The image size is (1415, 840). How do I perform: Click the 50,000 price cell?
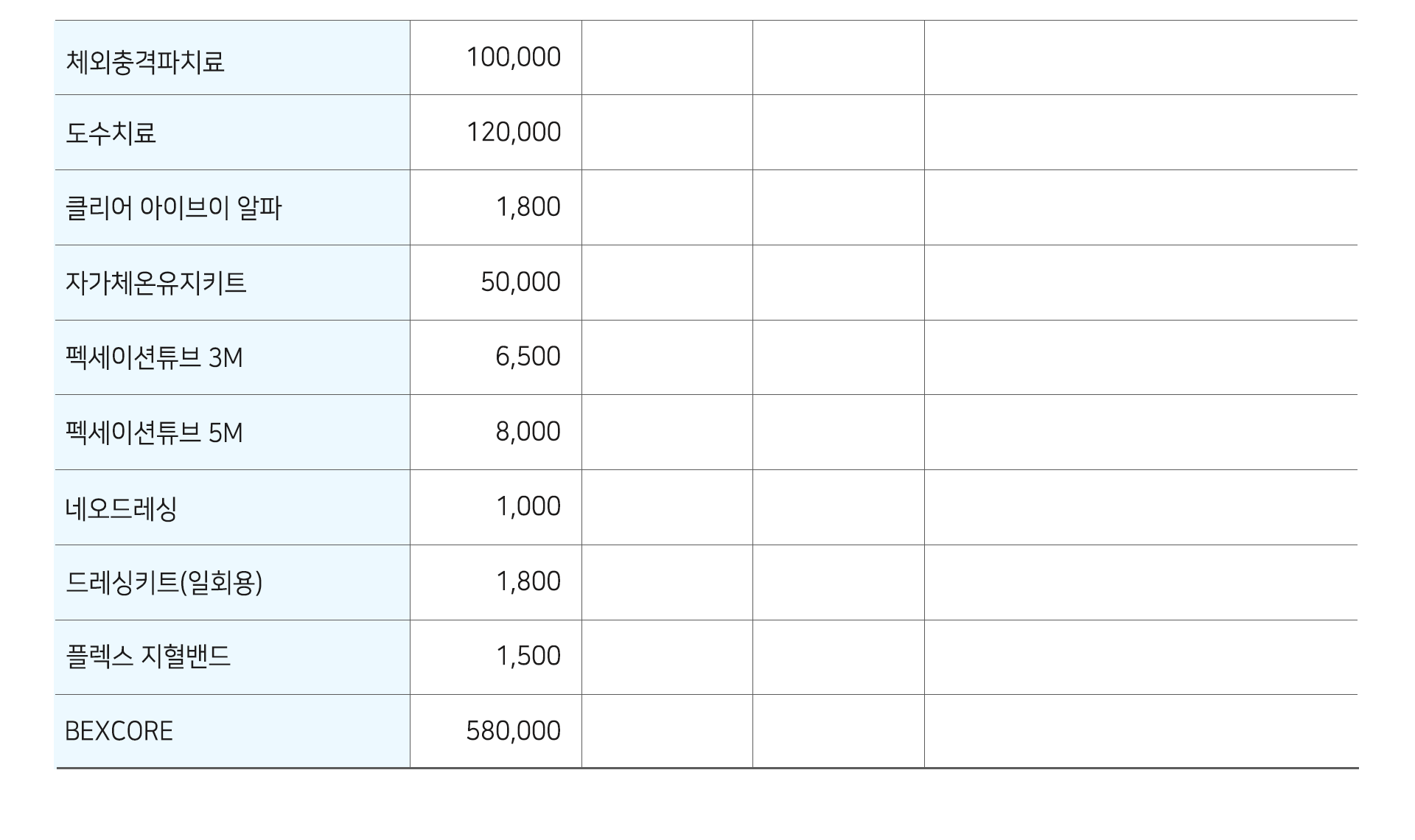click(496, 283)
